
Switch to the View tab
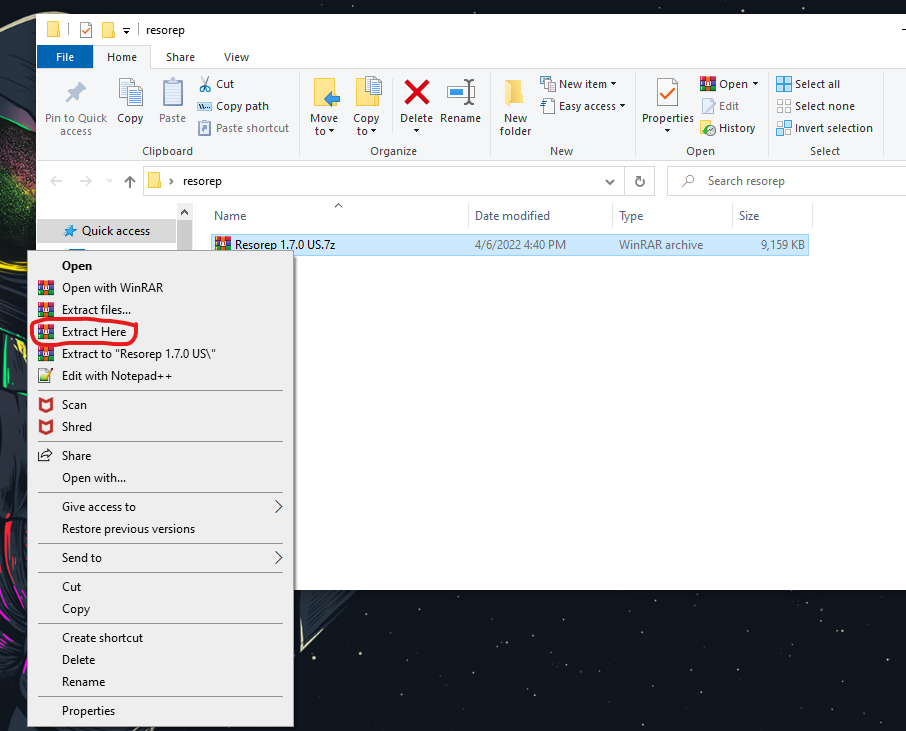[236, 57]
